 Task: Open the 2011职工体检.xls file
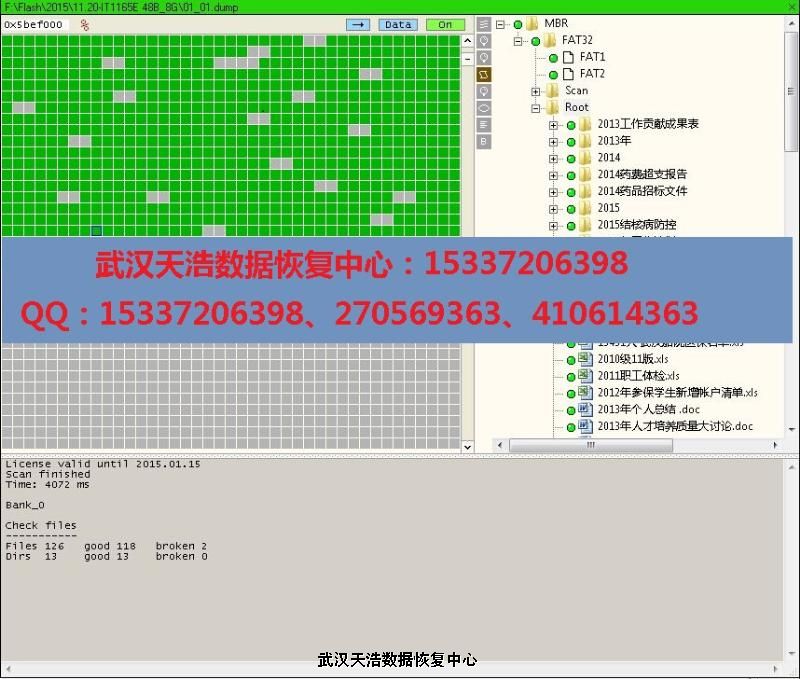[638, 376]
